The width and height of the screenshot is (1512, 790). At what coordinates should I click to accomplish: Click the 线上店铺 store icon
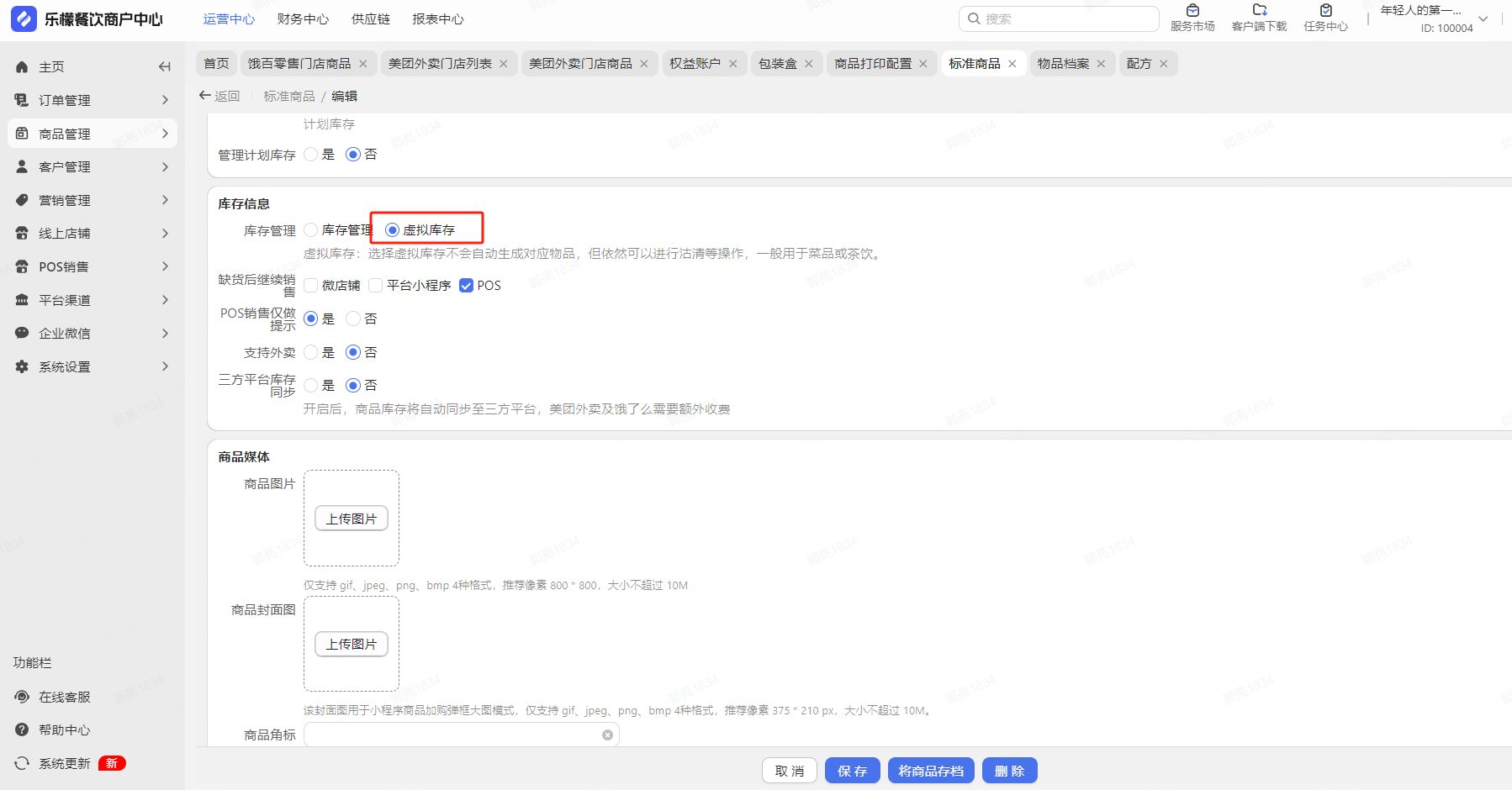pyautogui.click(x=22, y=233)
